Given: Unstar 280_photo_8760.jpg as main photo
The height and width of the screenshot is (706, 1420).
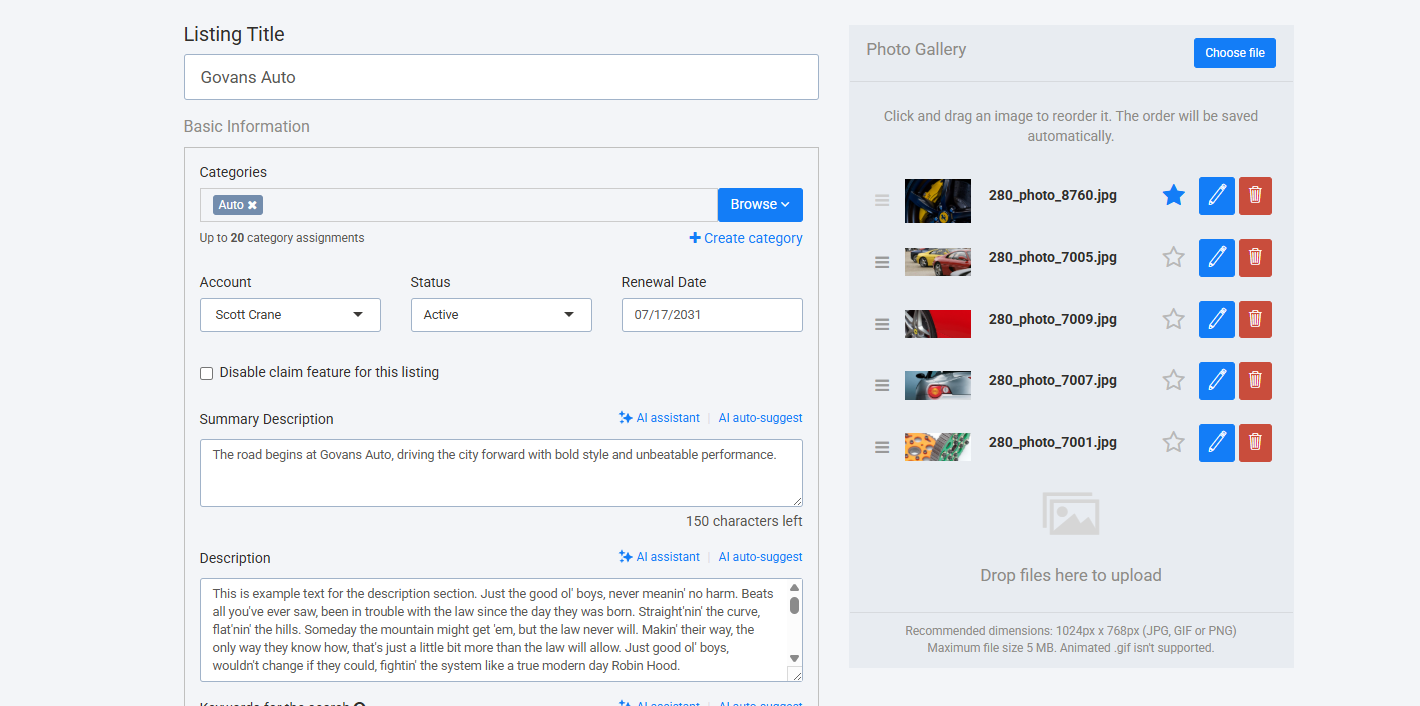Looking at the screenshot, I should click(1174, 196).
